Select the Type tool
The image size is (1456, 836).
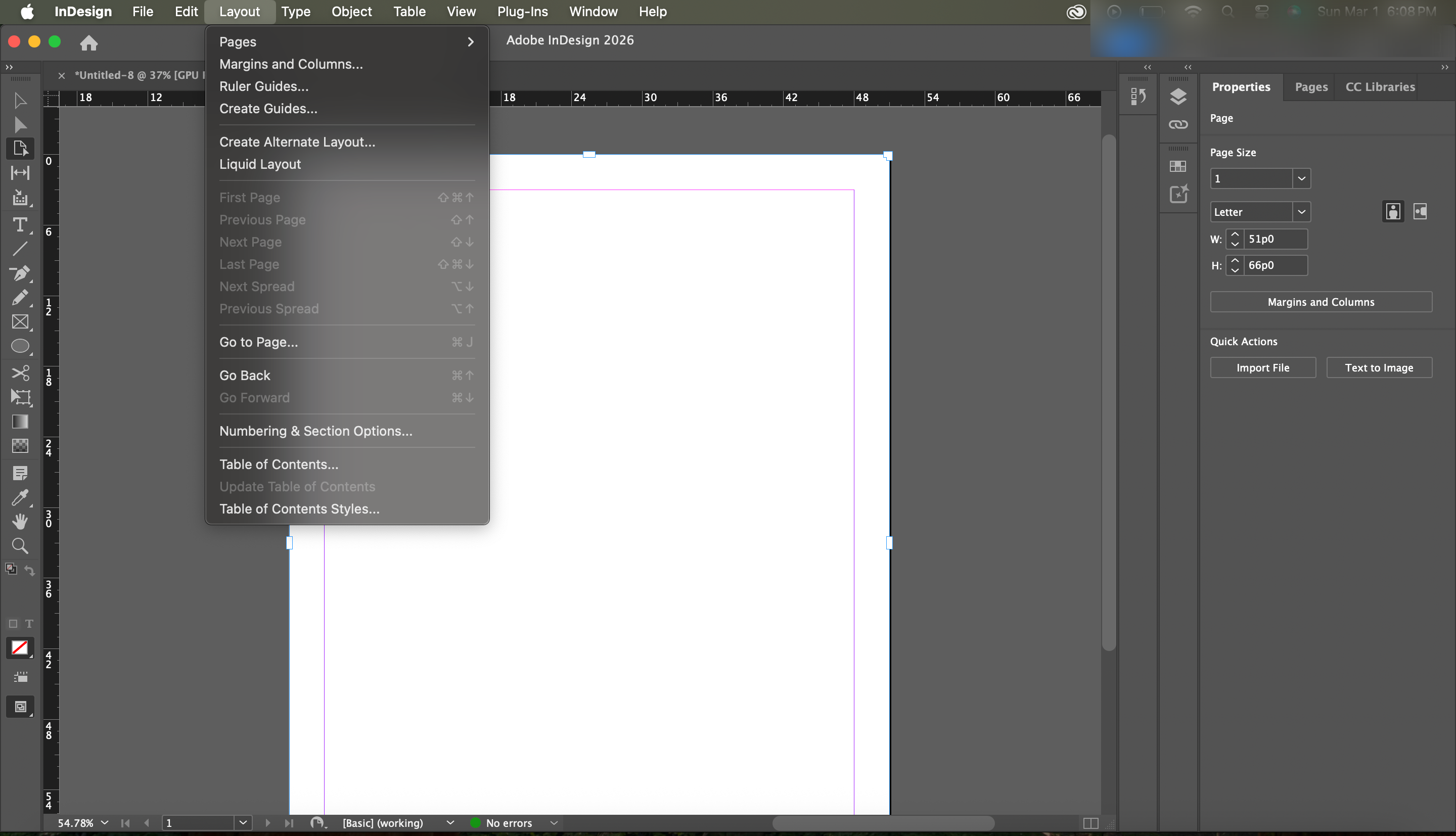(x=20, y=224)
